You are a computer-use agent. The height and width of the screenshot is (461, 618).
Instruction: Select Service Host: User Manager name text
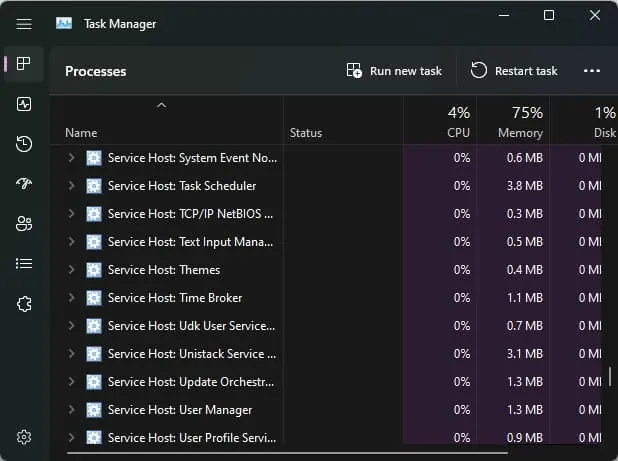(x=180, y=410)
